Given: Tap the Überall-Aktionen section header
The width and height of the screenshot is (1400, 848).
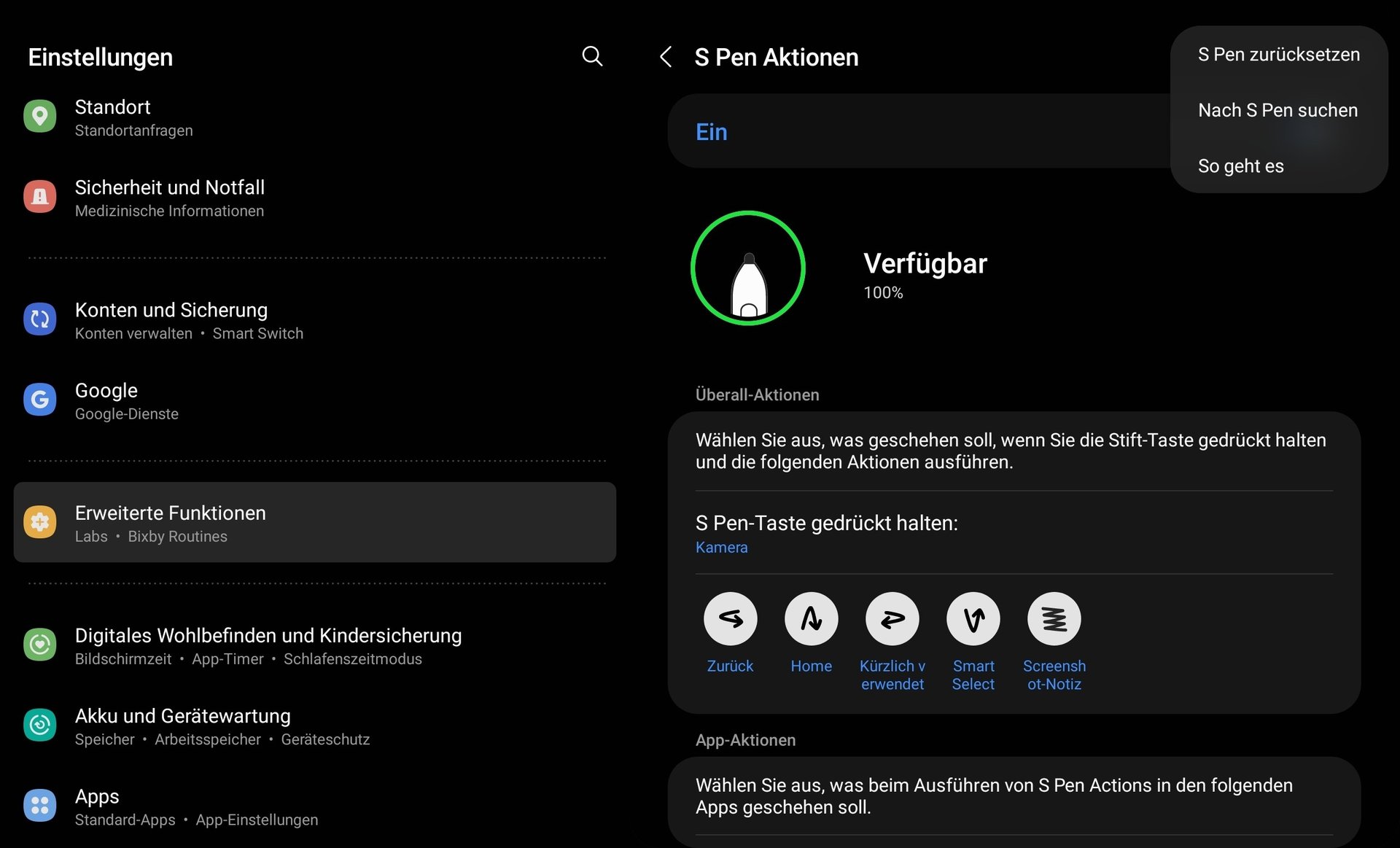Looking at the screenshot, I should click(x=757, y=394).
